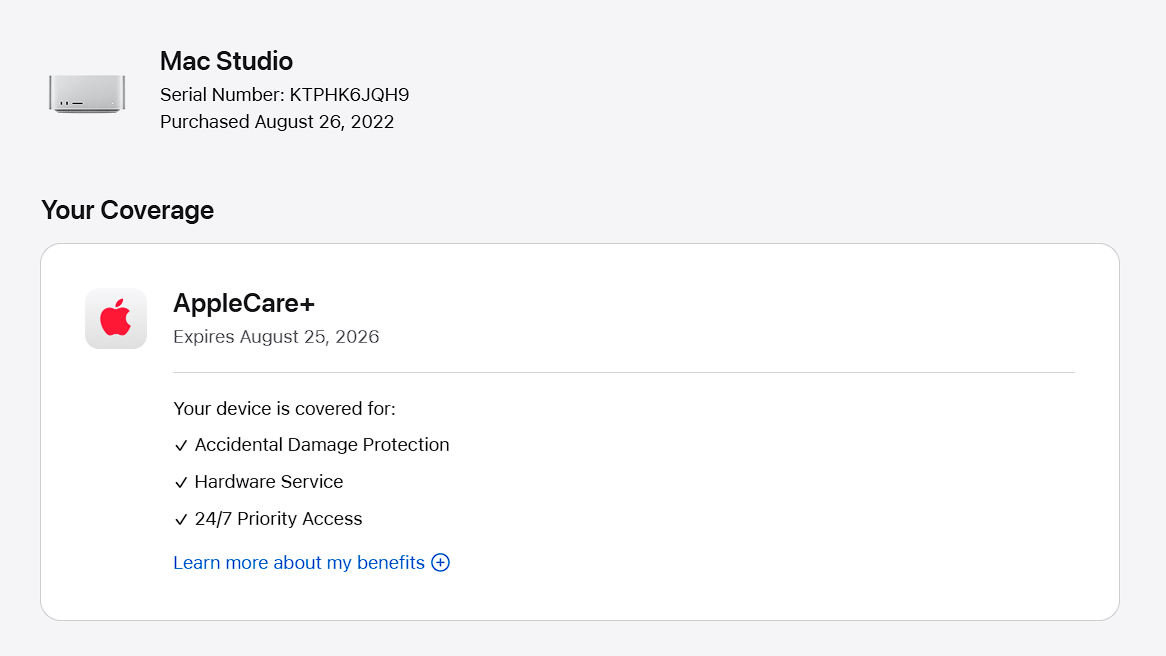Click the divider line under AppleCare+ expiry
This screenshot has width=1166, height=656.
pos(623,372)
